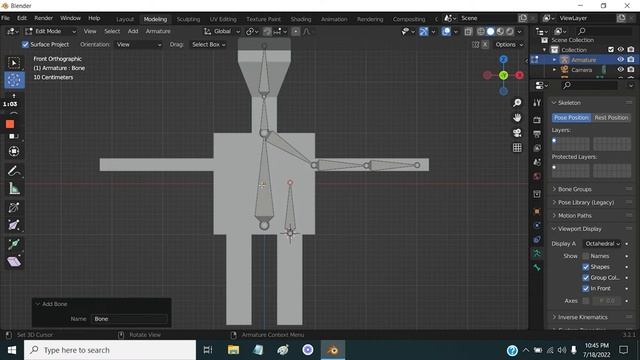Open the Output properties tab
The width and height of the screenshot is (640, 360).
pyautogui.click(x=537, y=134)
